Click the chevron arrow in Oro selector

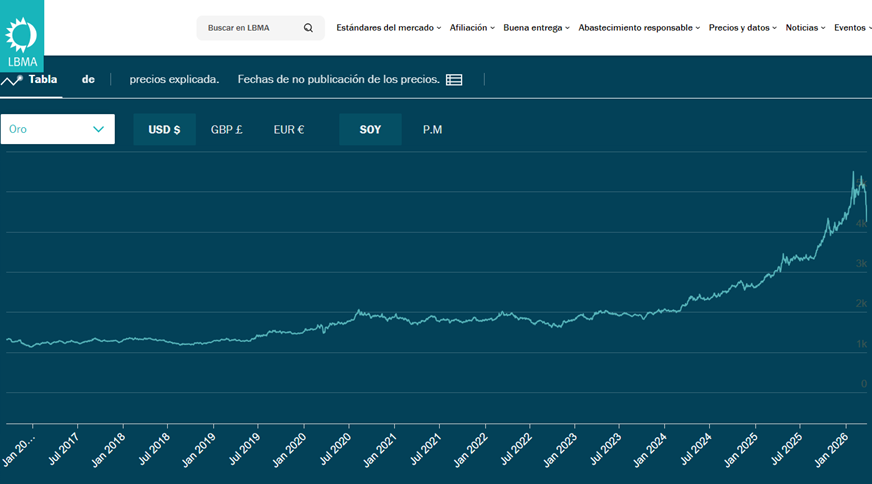98,129
